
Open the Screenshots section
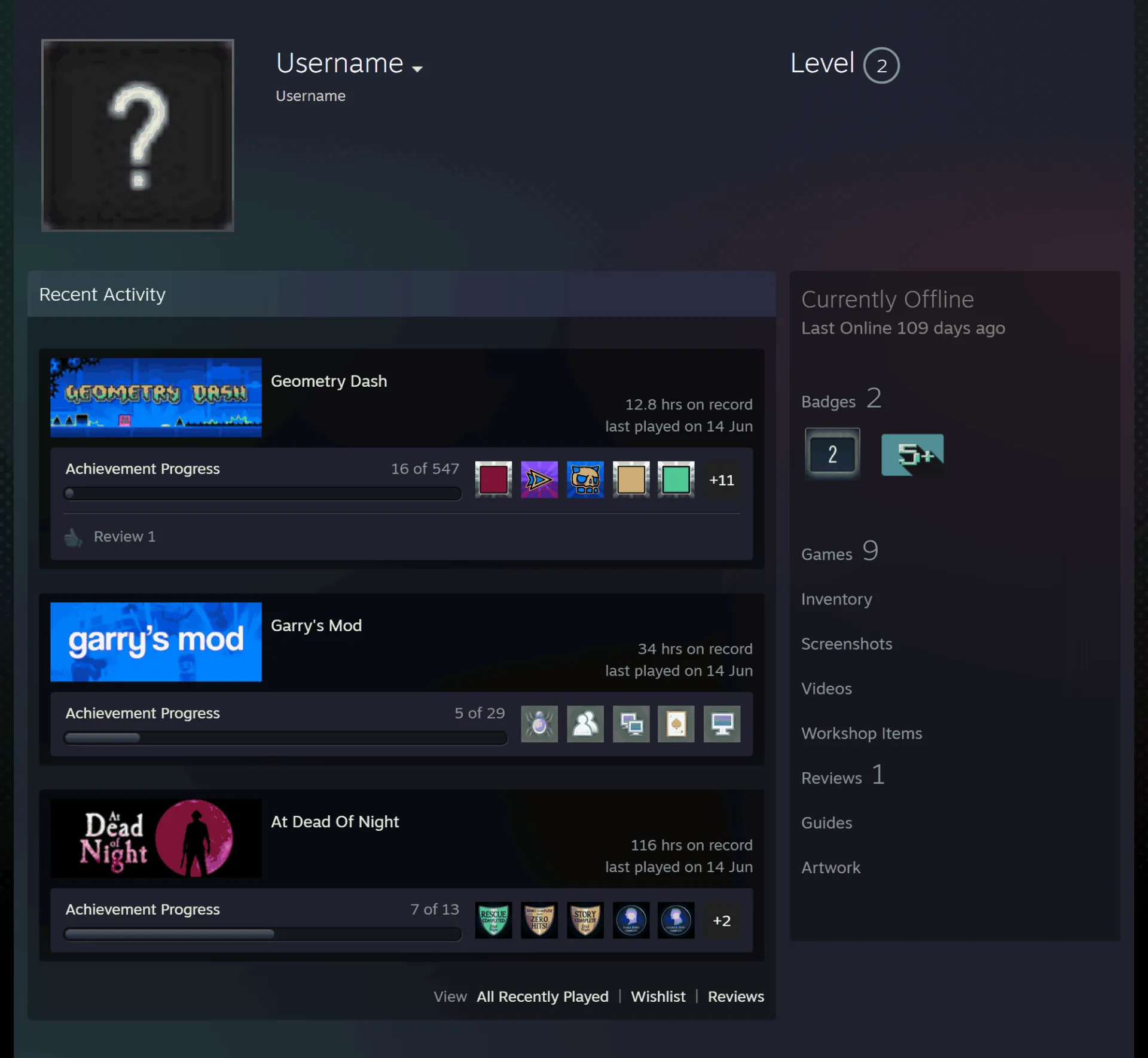click(847, 644)
